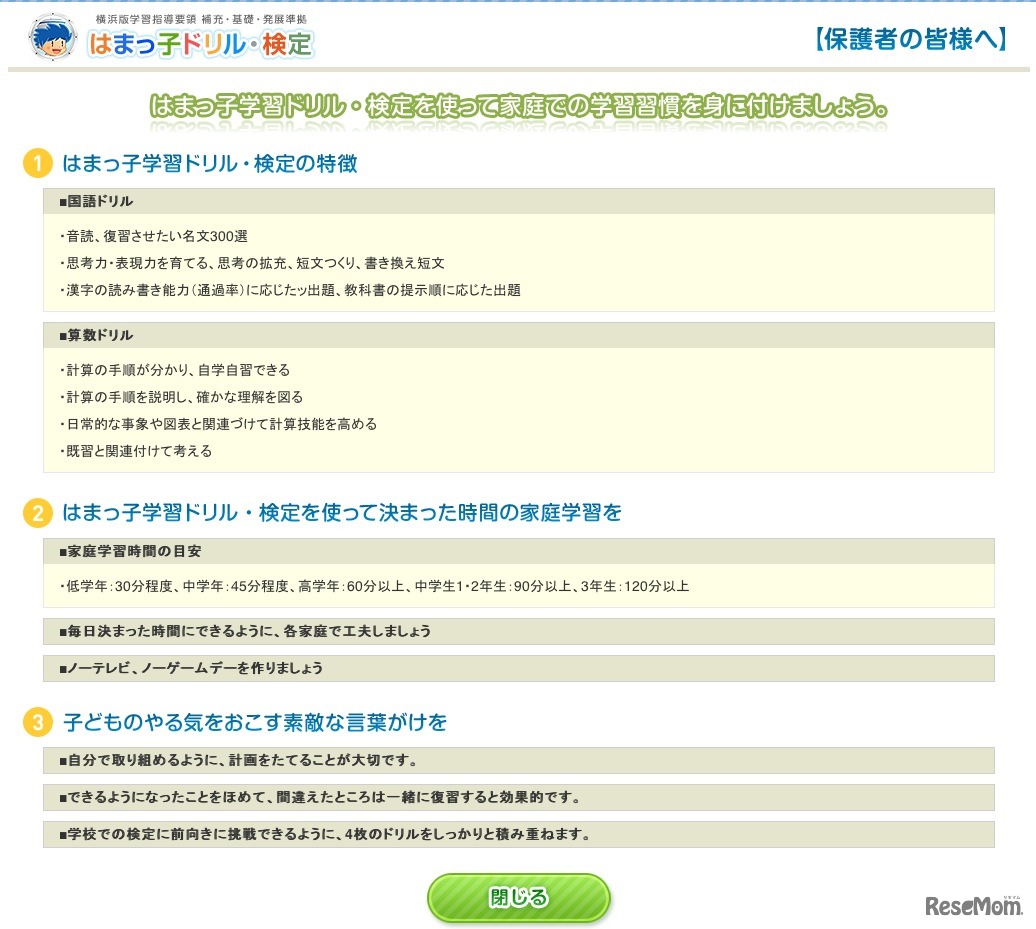Click the line 音読、復習させたい名文300選

point(154,236)
